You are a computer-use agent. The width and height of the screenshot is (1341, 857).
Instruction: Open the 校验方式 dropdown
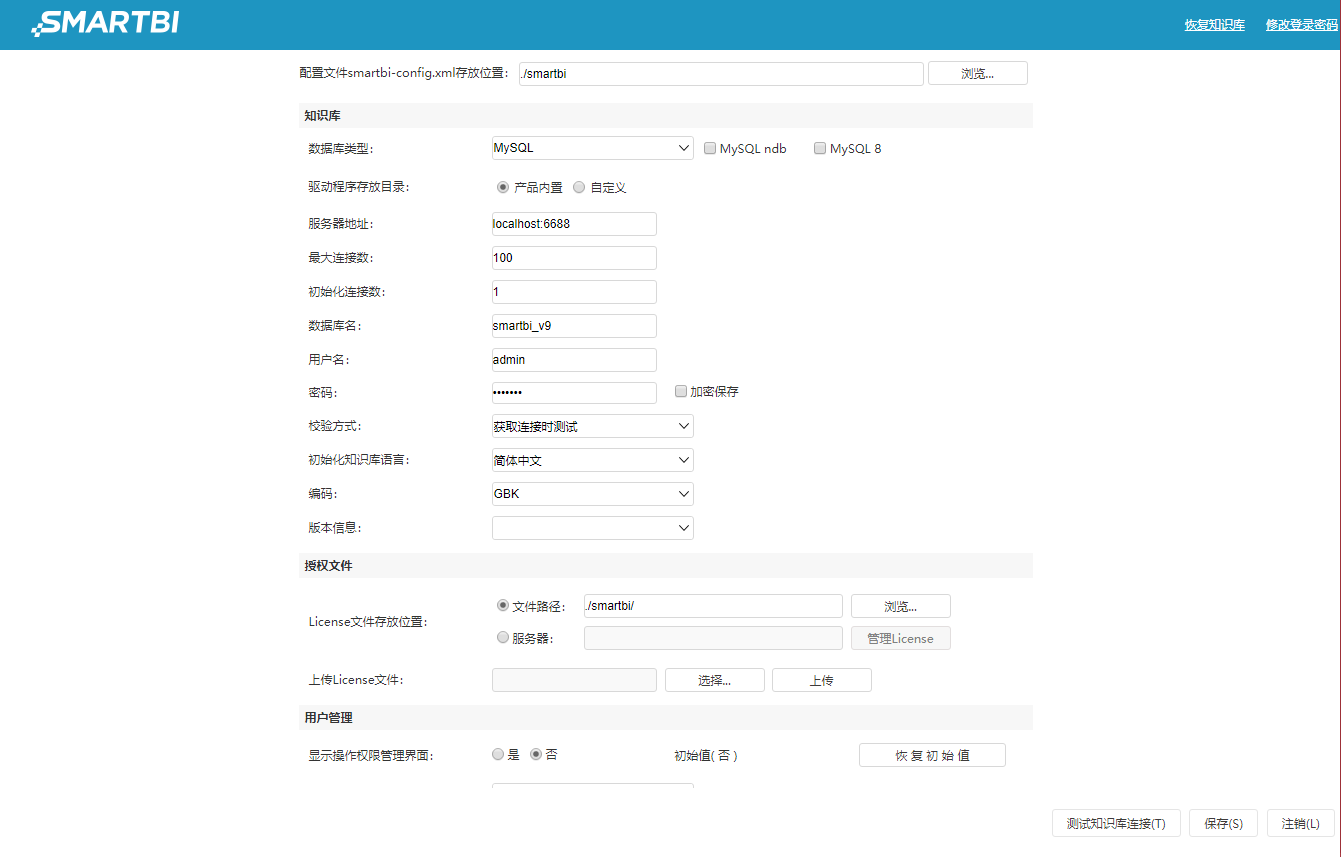[x=592, y=426]
